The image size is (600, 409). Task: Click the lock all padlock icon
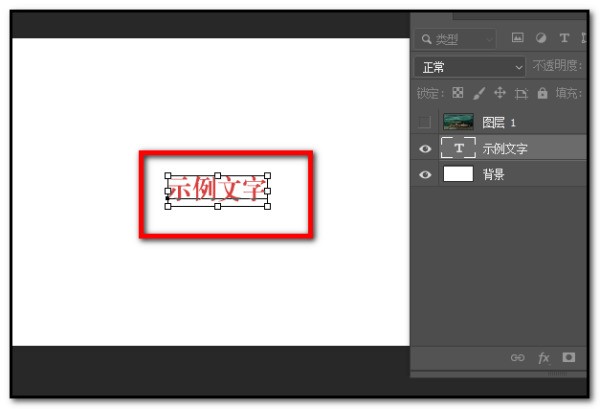[542, 93]
